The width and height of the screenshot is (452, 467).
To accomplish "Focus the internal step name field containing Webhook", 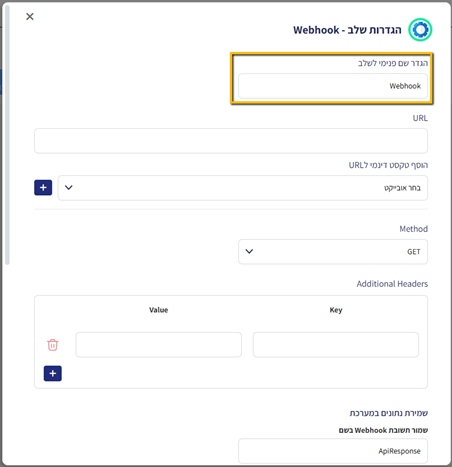I will point(333,86).
